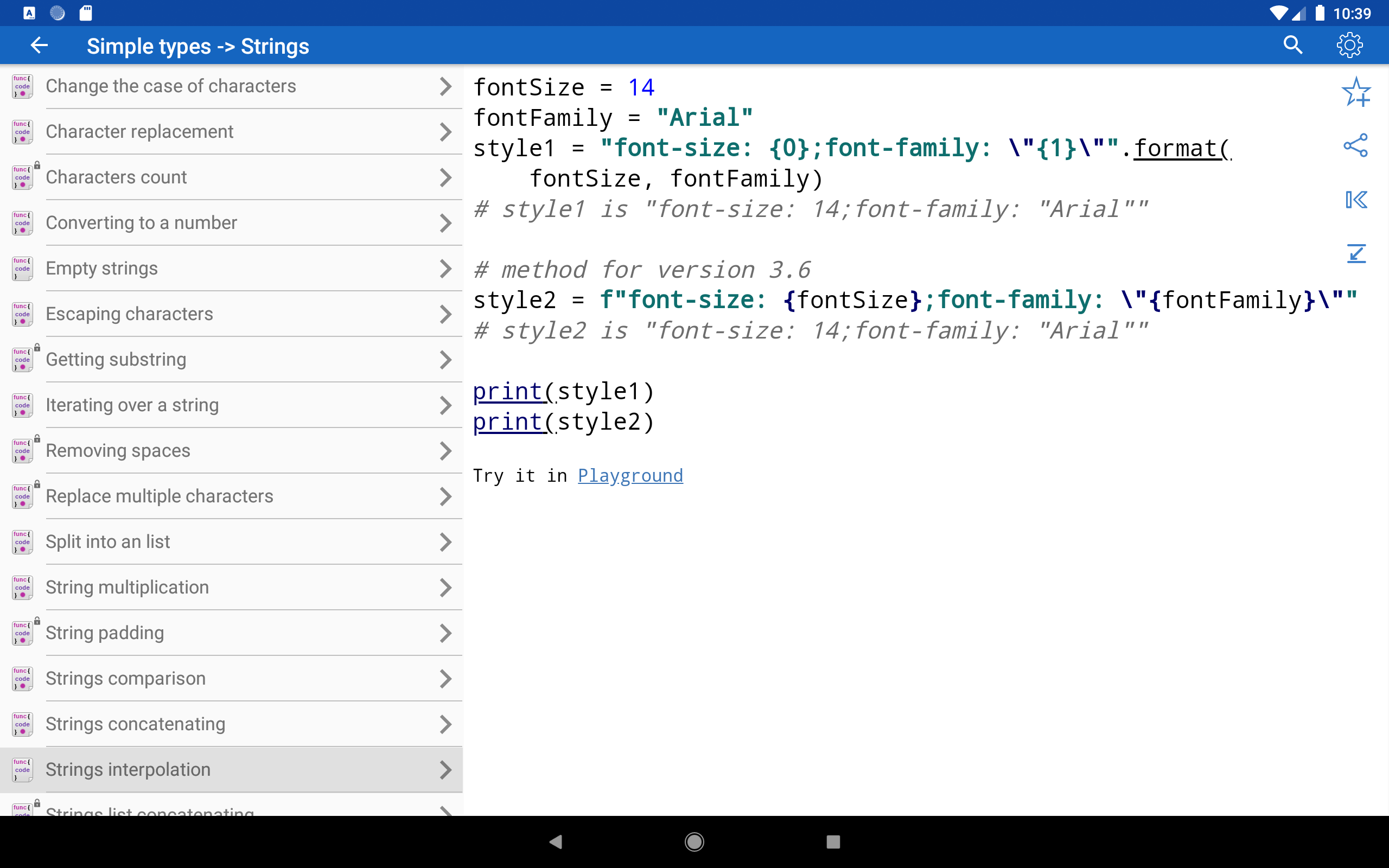1389x868 pixels.
Task: Open Empty strings topic
Action: pyautogui.click(x=231, y=268)
